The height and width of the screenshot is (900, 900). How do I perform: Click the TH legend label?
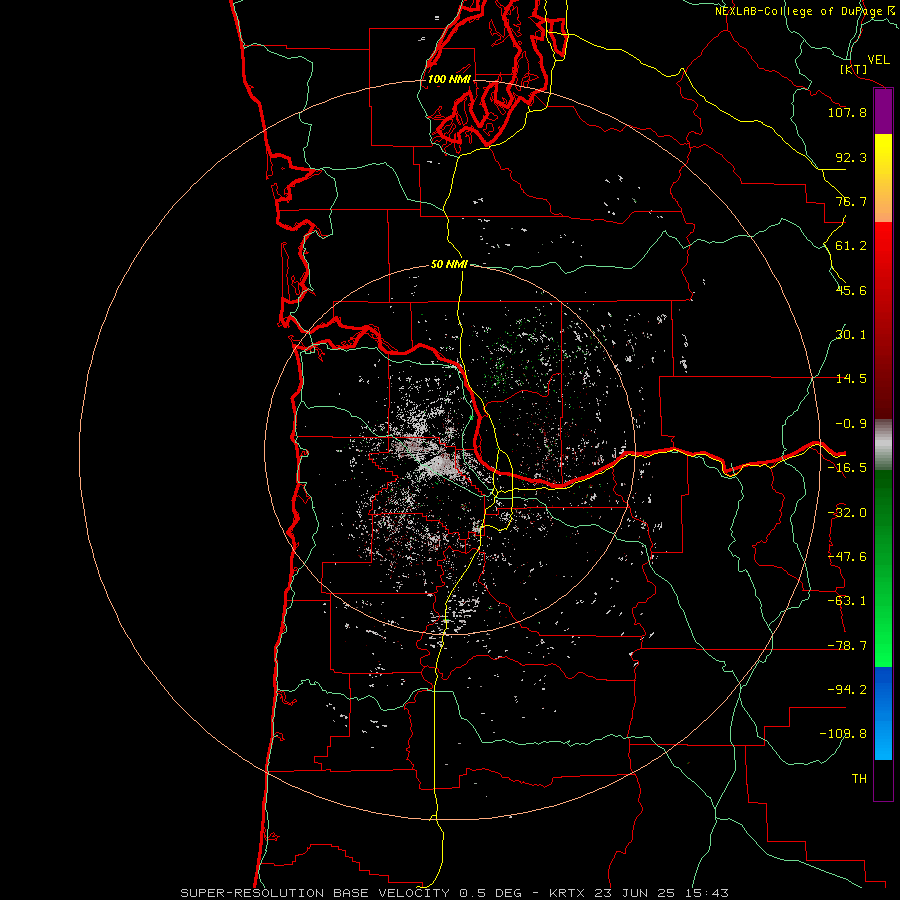click(x=859, y=778)
